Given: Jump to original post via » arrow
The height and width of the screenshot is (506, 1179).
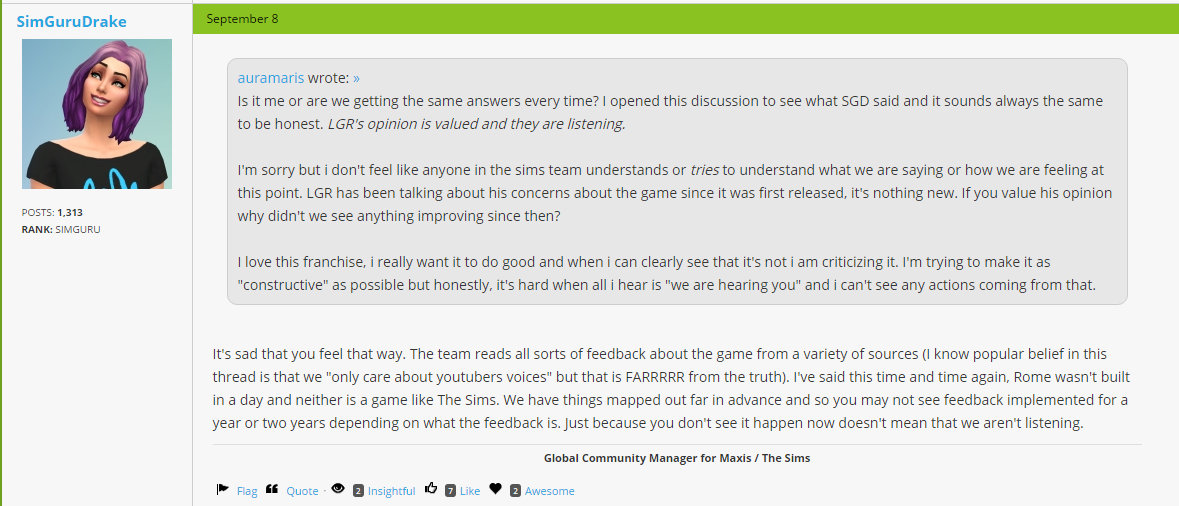Looking at the screenshot, I should click(356, 78).
